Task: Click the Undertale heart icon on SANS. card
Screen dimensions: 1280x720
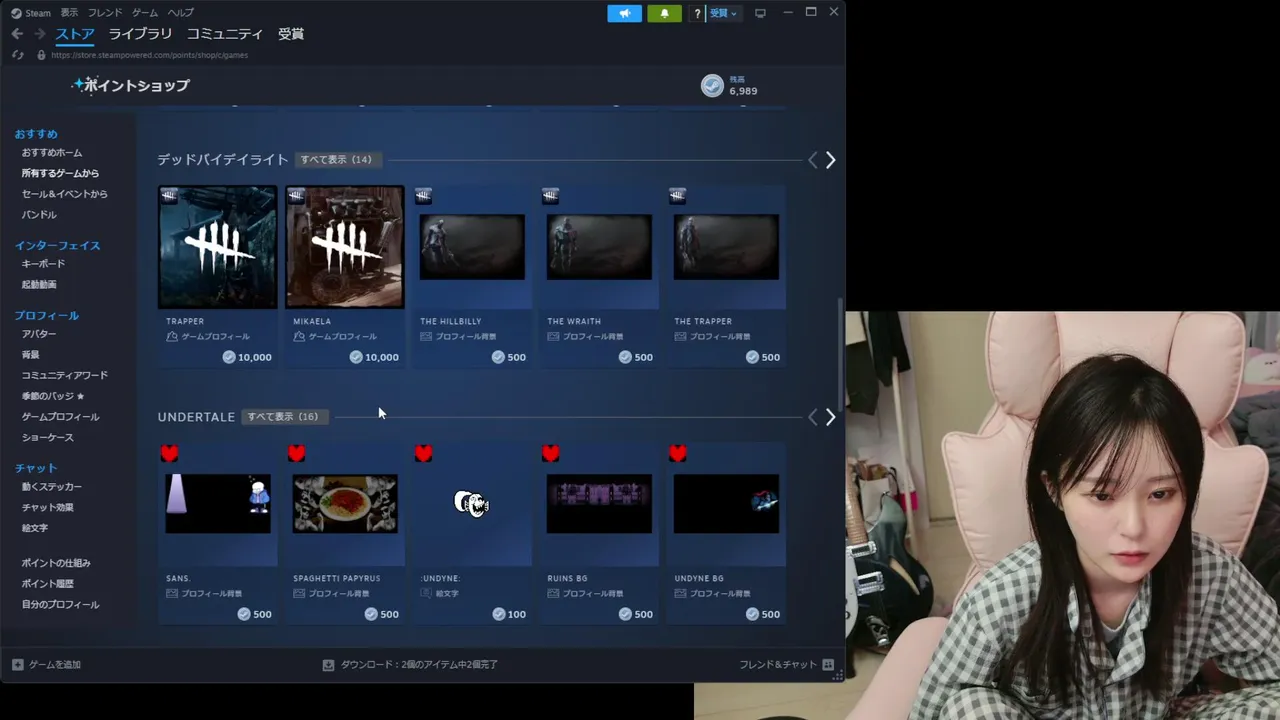Action: click(x=169, y=453)
